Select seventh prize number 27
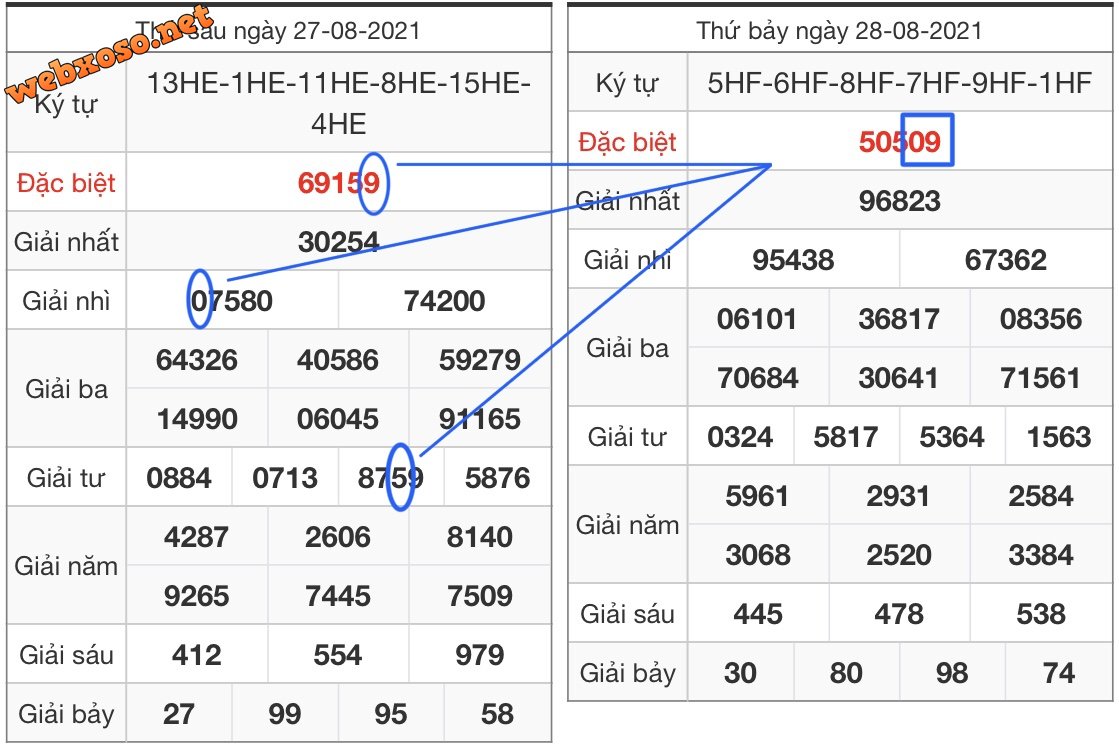The height and width of the screenshot is (748, 1119). 179,714
